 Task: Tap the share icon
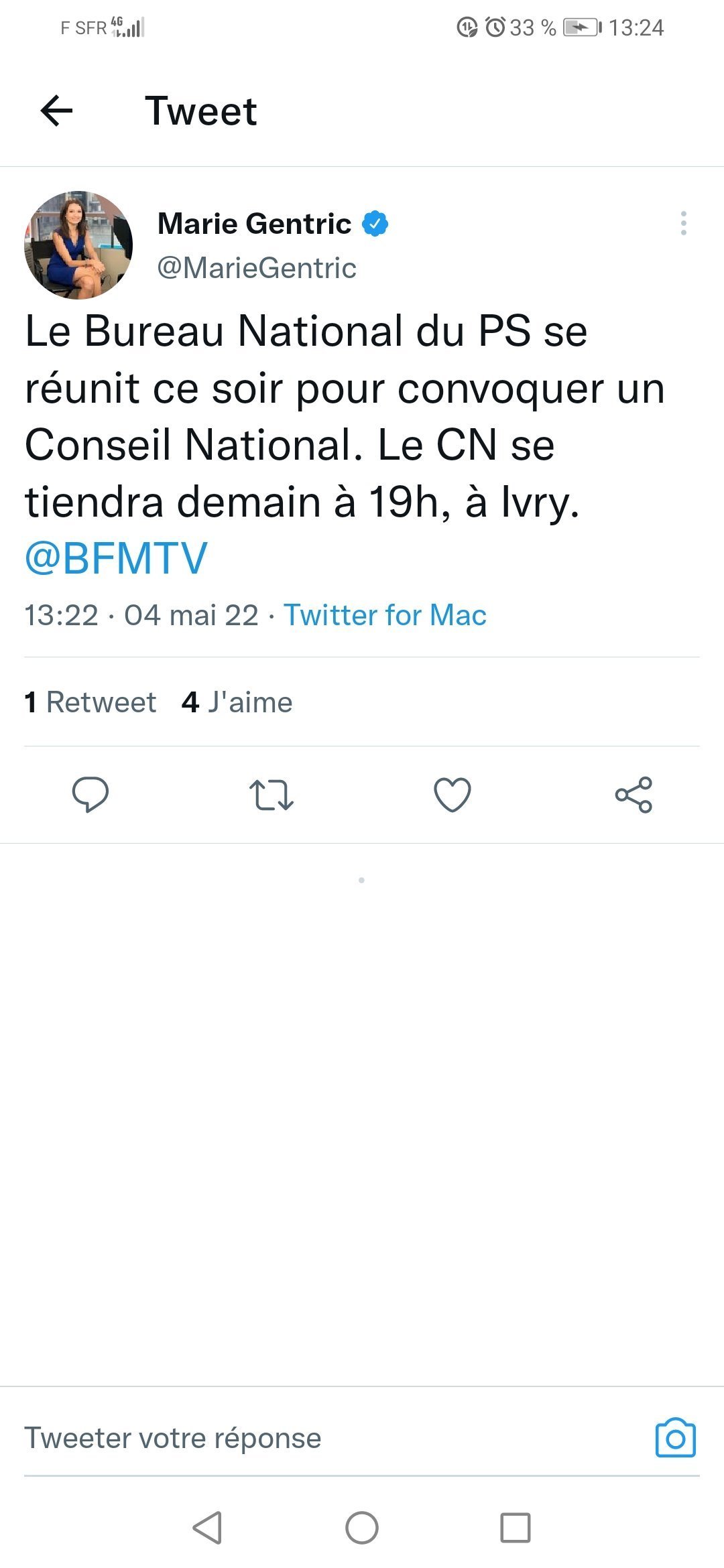(633, 795)
